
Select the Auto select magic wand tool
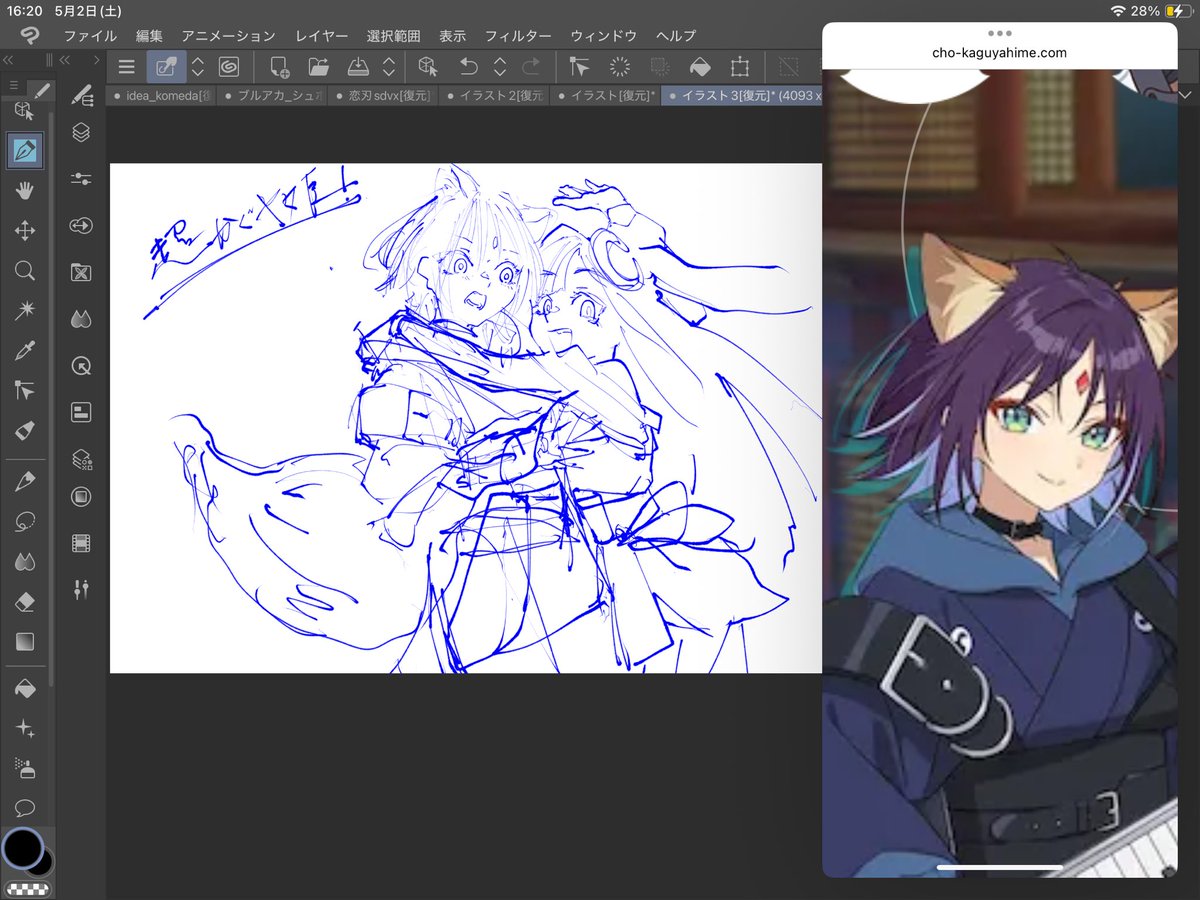click(x=25, y=310)
